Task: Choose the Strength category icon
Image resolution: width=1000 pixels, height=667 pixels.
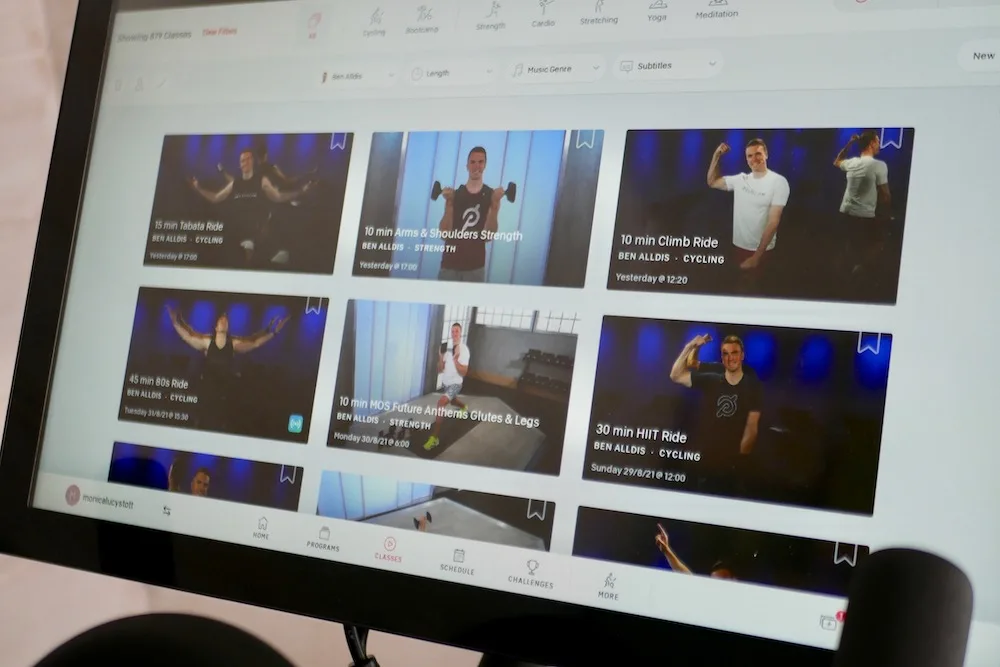Action: click(x=491, y=15)
